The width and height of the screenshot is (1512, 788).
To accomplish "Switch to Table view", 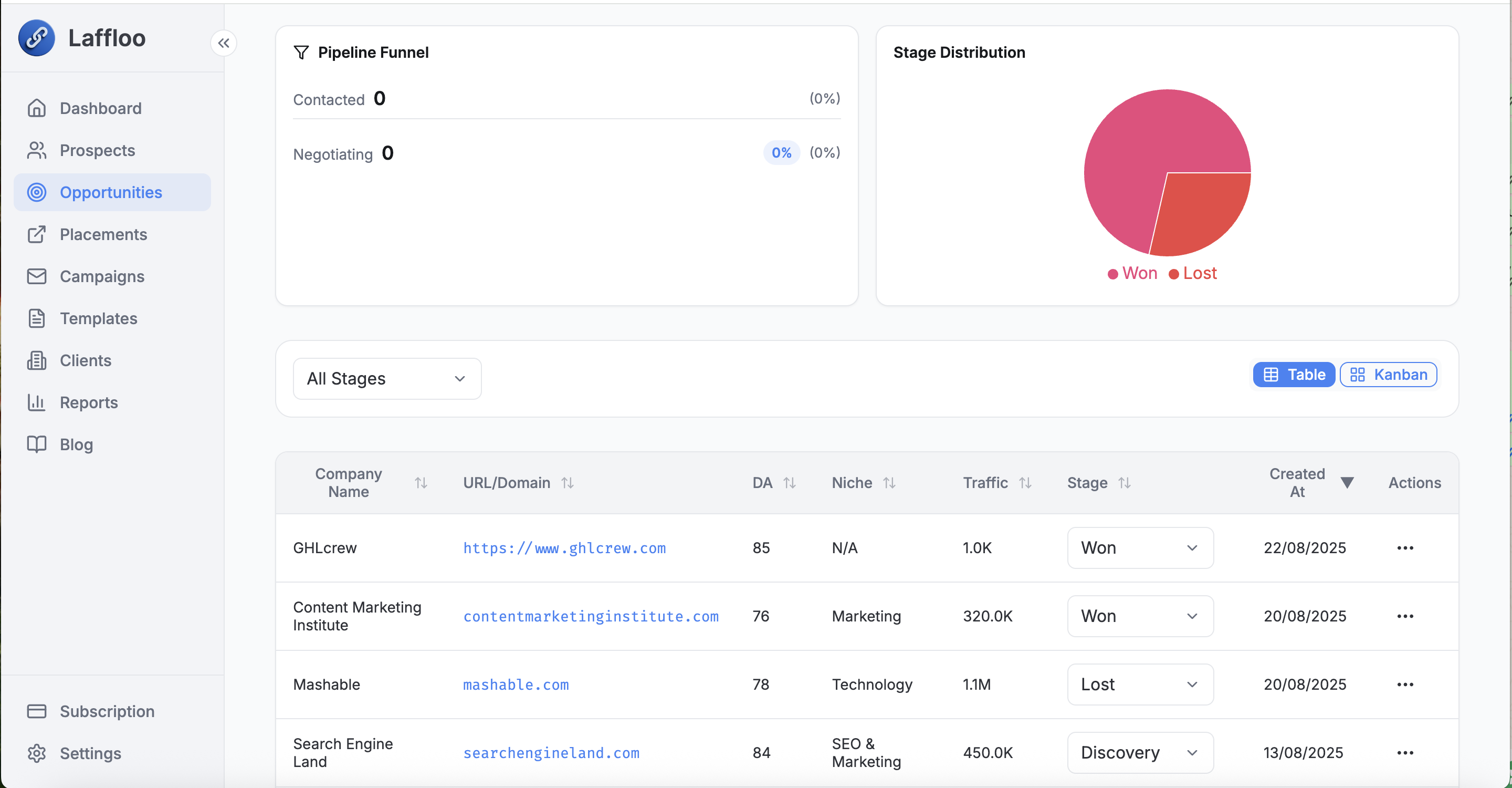I will click(x=1294, y=375).
